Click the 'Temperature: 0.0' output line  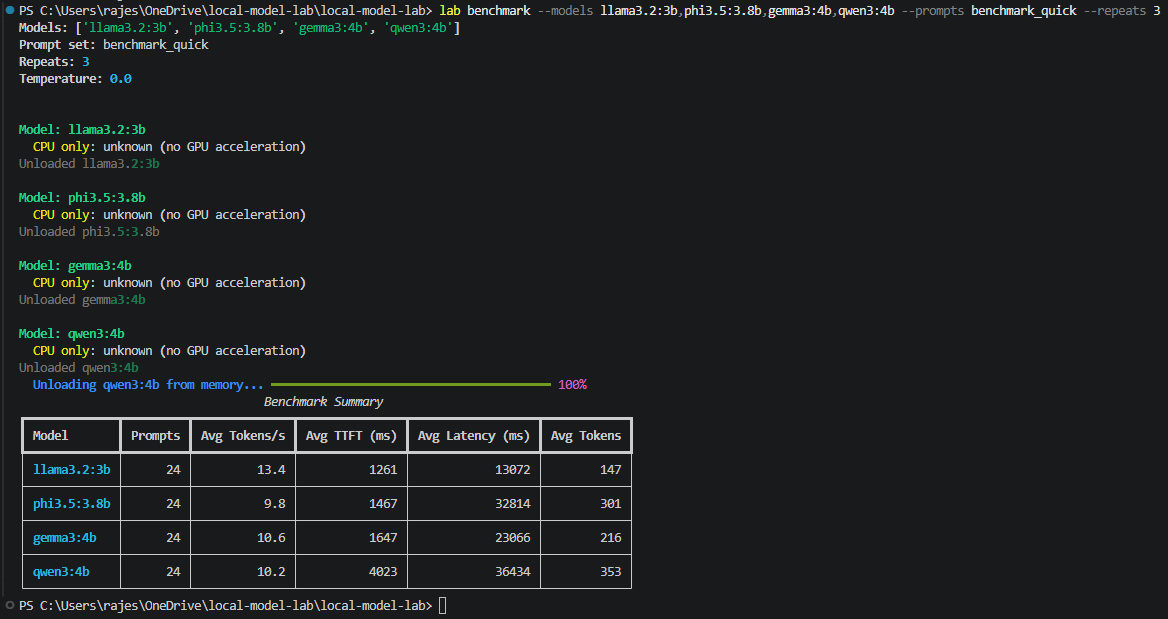coord(75,79)
